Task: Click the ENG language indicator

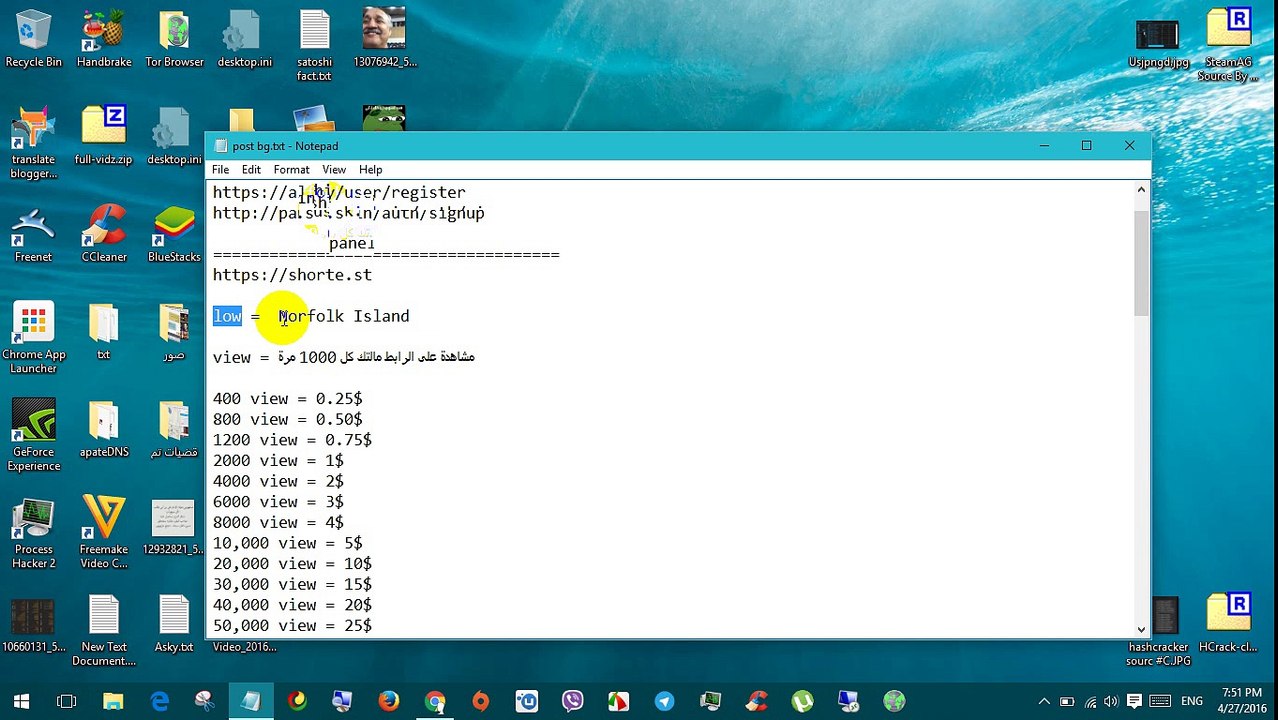Action: tap(1192, 701)
